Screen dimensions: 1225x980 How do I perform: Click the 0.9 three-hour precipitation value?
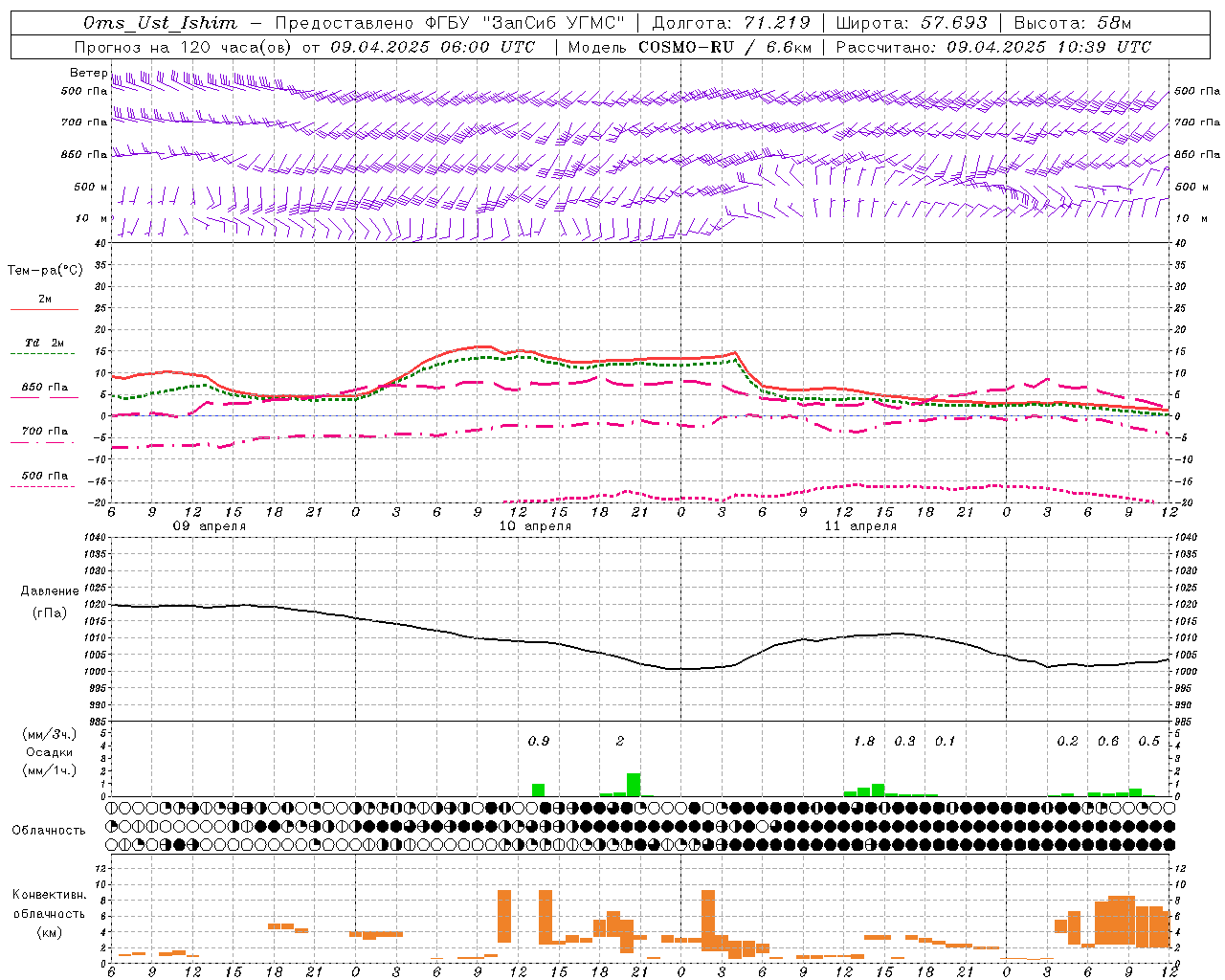539,741
